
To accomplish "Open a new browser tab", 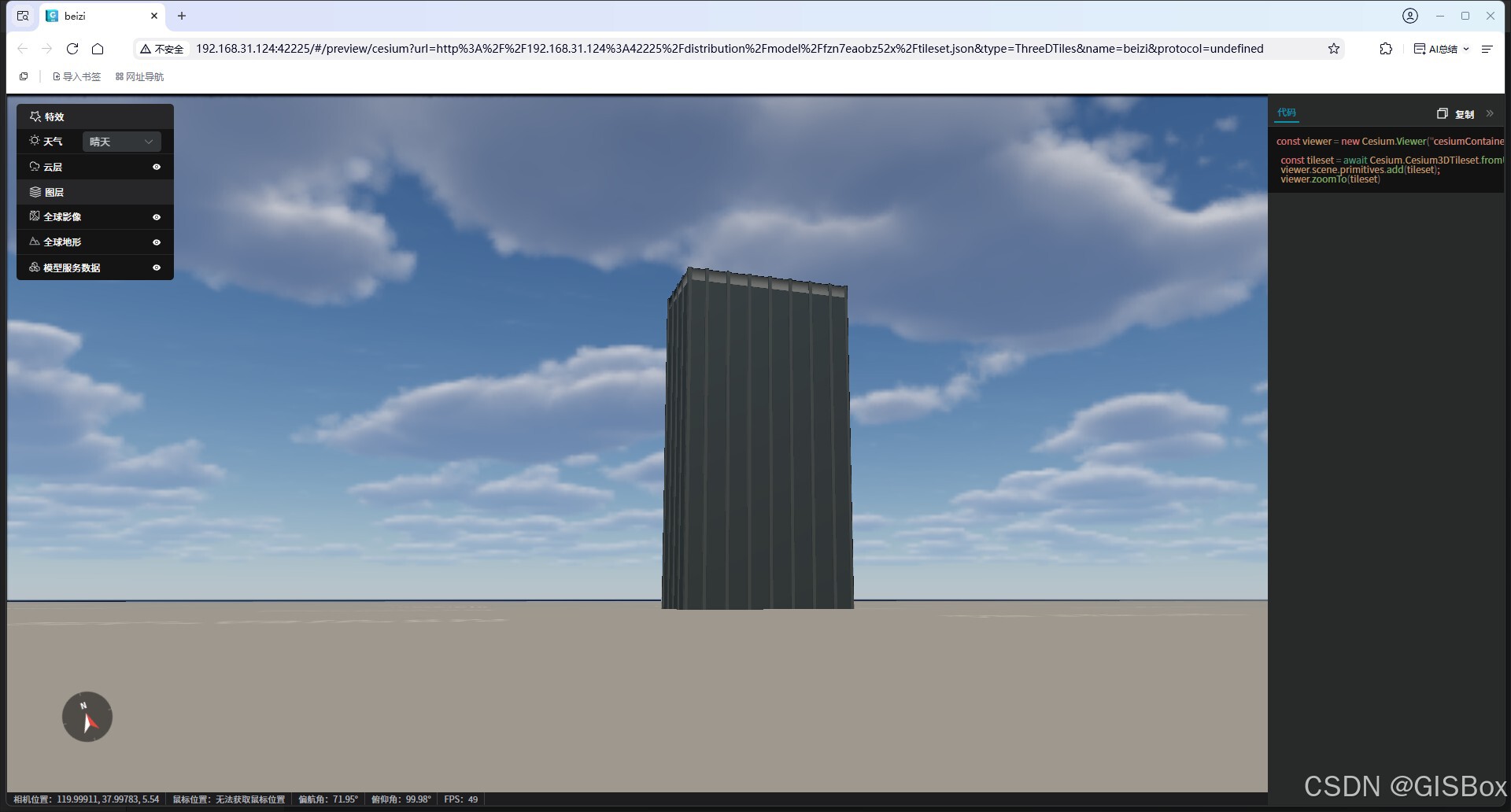I will coord(182,16).
